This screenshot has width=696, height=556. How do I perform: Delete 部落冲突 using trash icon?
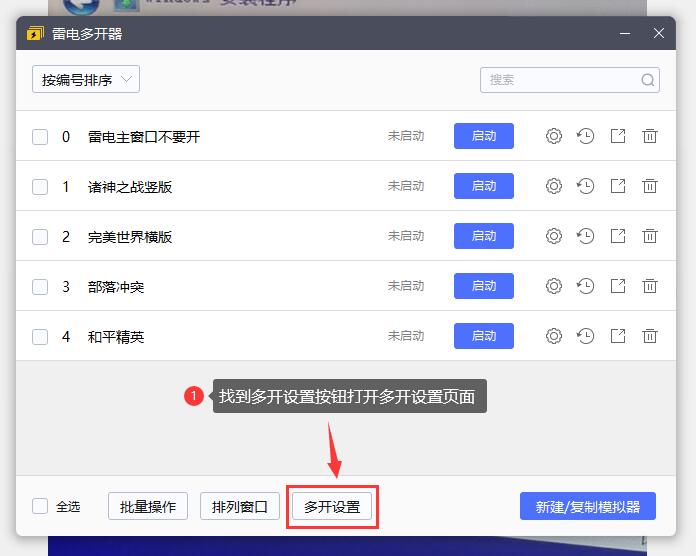[x=650, y=286]
